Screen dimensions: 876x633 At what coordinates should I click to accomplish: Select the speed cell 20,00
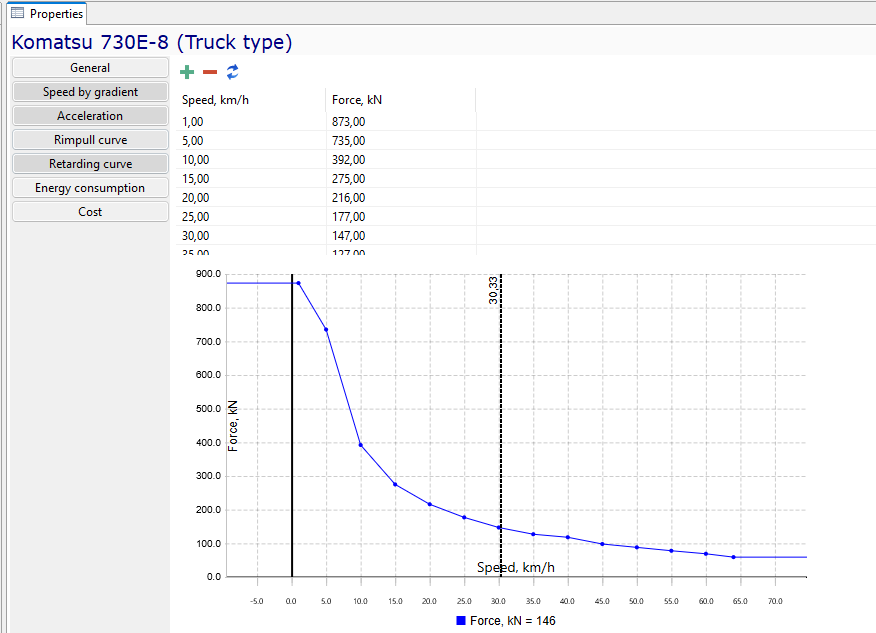point(251,198)
